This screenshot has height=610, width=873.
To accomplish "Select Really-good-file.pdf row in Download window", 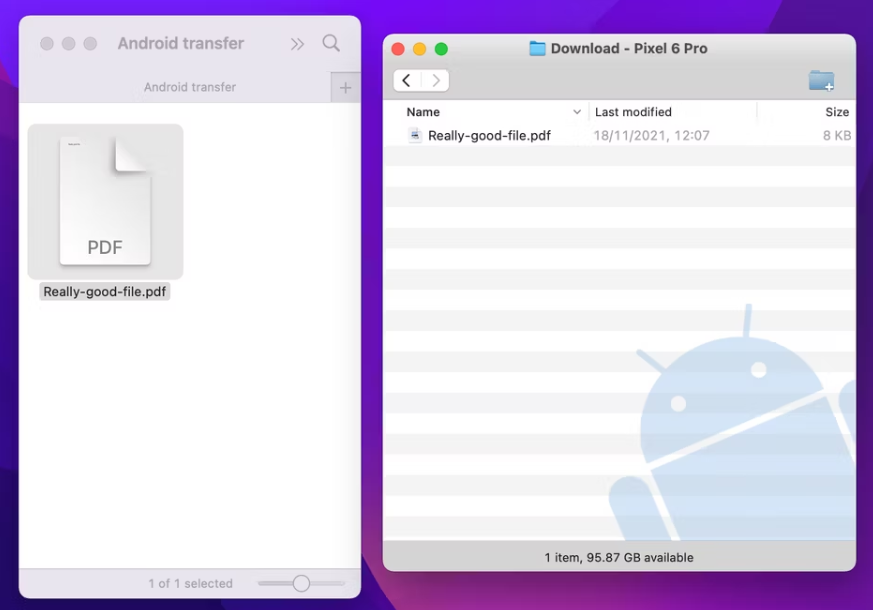I will click(x=619, y=135).
